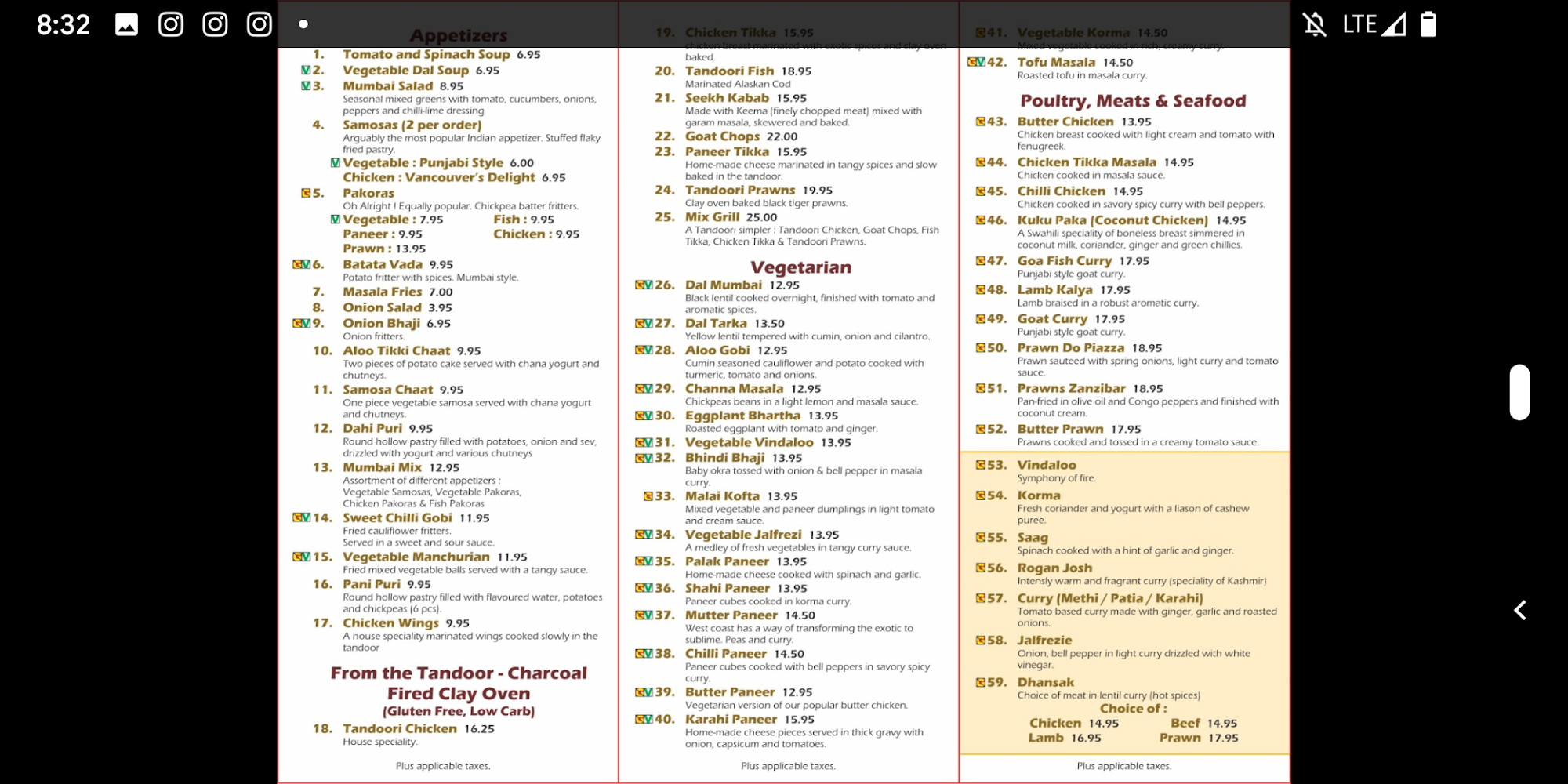1568x784 pixels.
Task: Select the Vegetarian section heading
Action: tap(800, 267)
